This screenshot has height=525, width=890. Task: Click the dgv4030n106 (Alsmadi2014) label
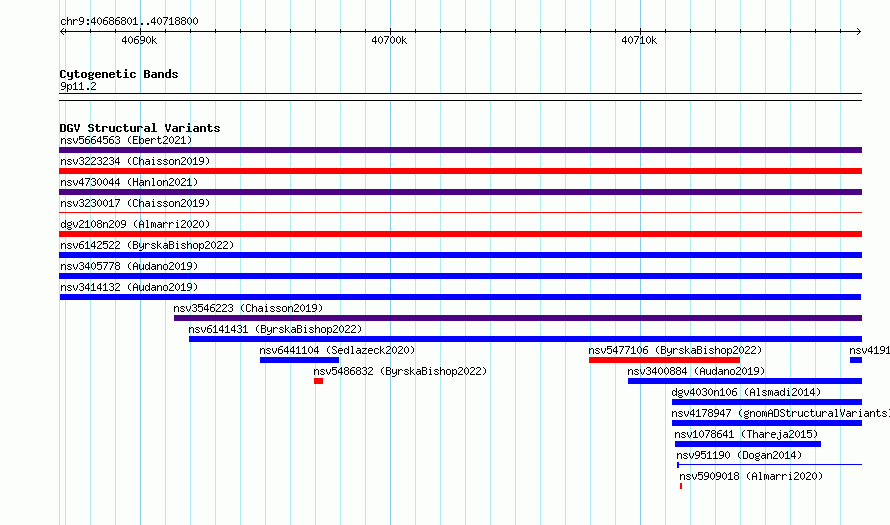746,392
